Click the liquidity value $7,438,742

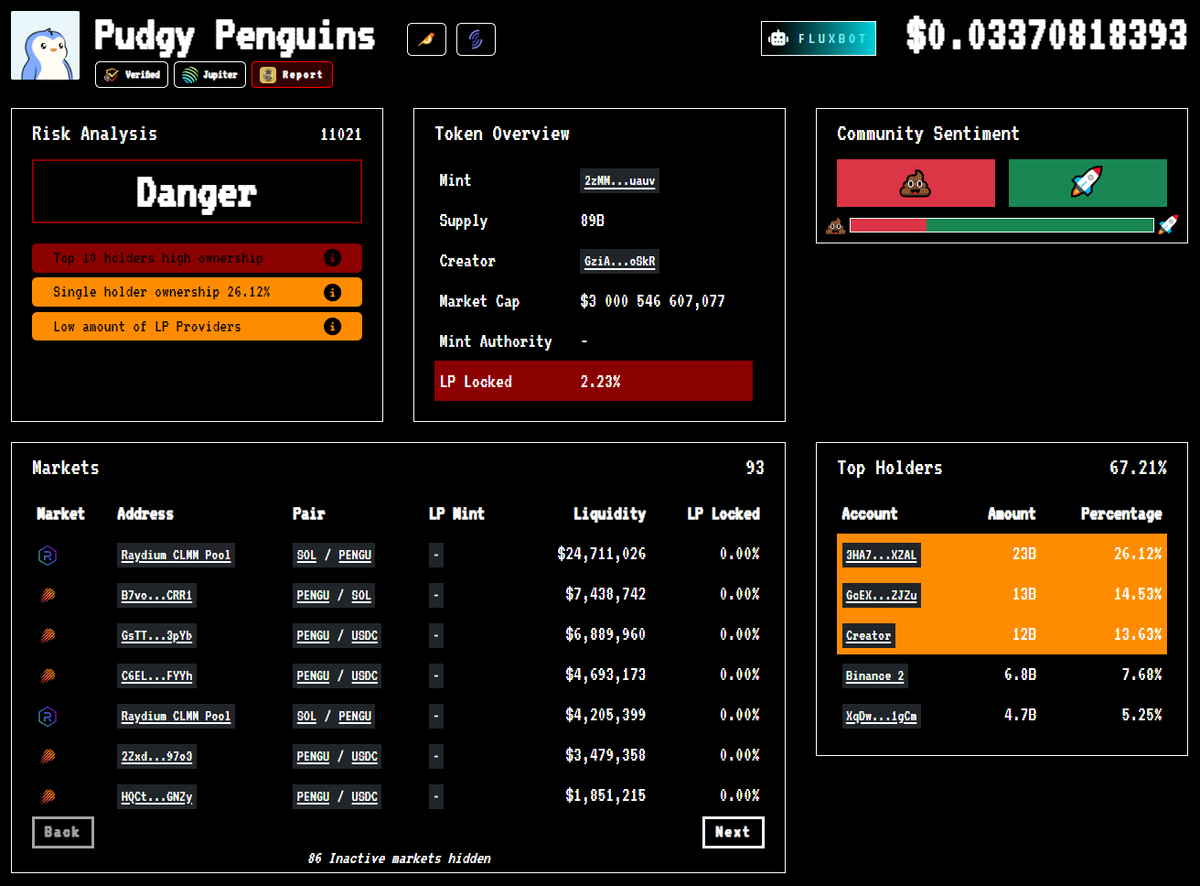click(606, 594)
